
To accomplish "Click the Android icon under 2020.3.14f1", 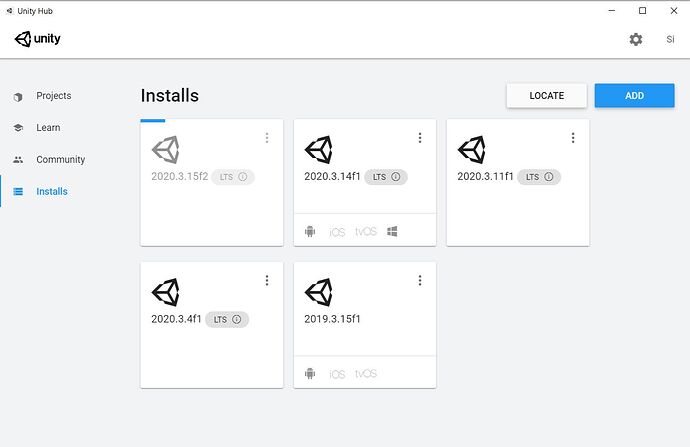I will [310, 231].
